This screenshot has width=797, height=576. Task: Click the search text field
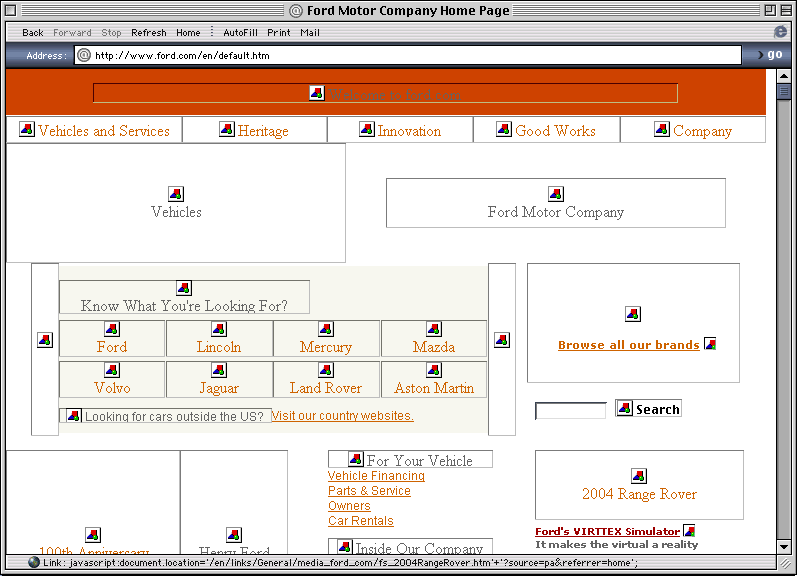coord(570,410)
